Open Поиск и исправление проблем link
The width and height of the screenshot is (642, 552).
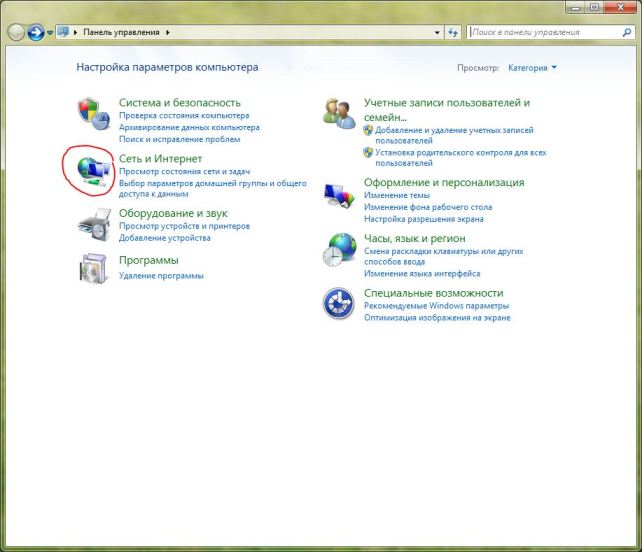[x=179, y=139]
